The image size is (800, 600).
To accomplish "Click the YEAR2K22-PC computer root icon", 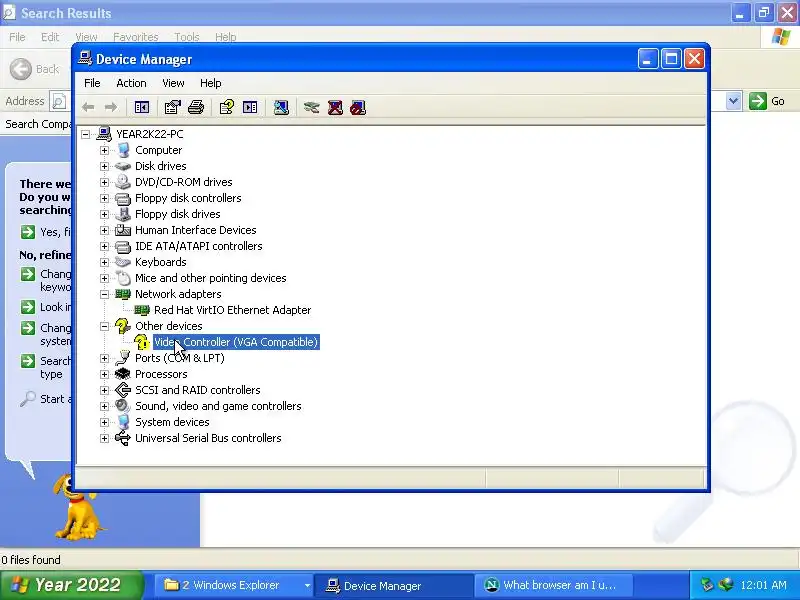I will 104,134.
